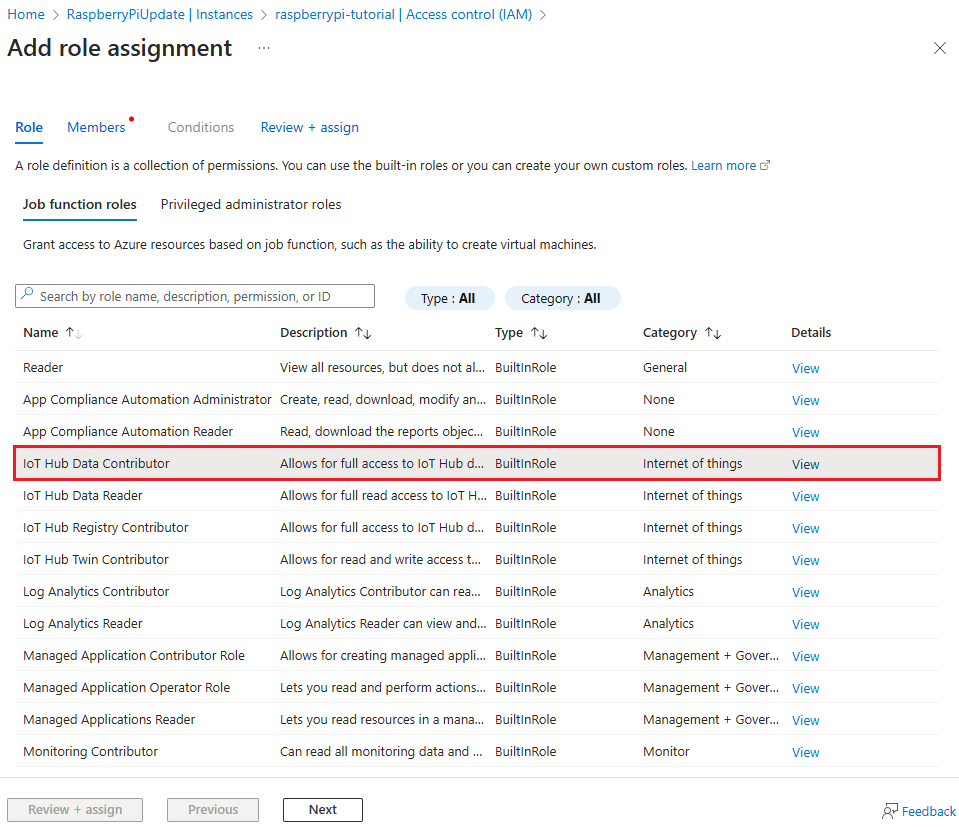Select IoT Hub Data Contributor role

[x=477, y=463]
